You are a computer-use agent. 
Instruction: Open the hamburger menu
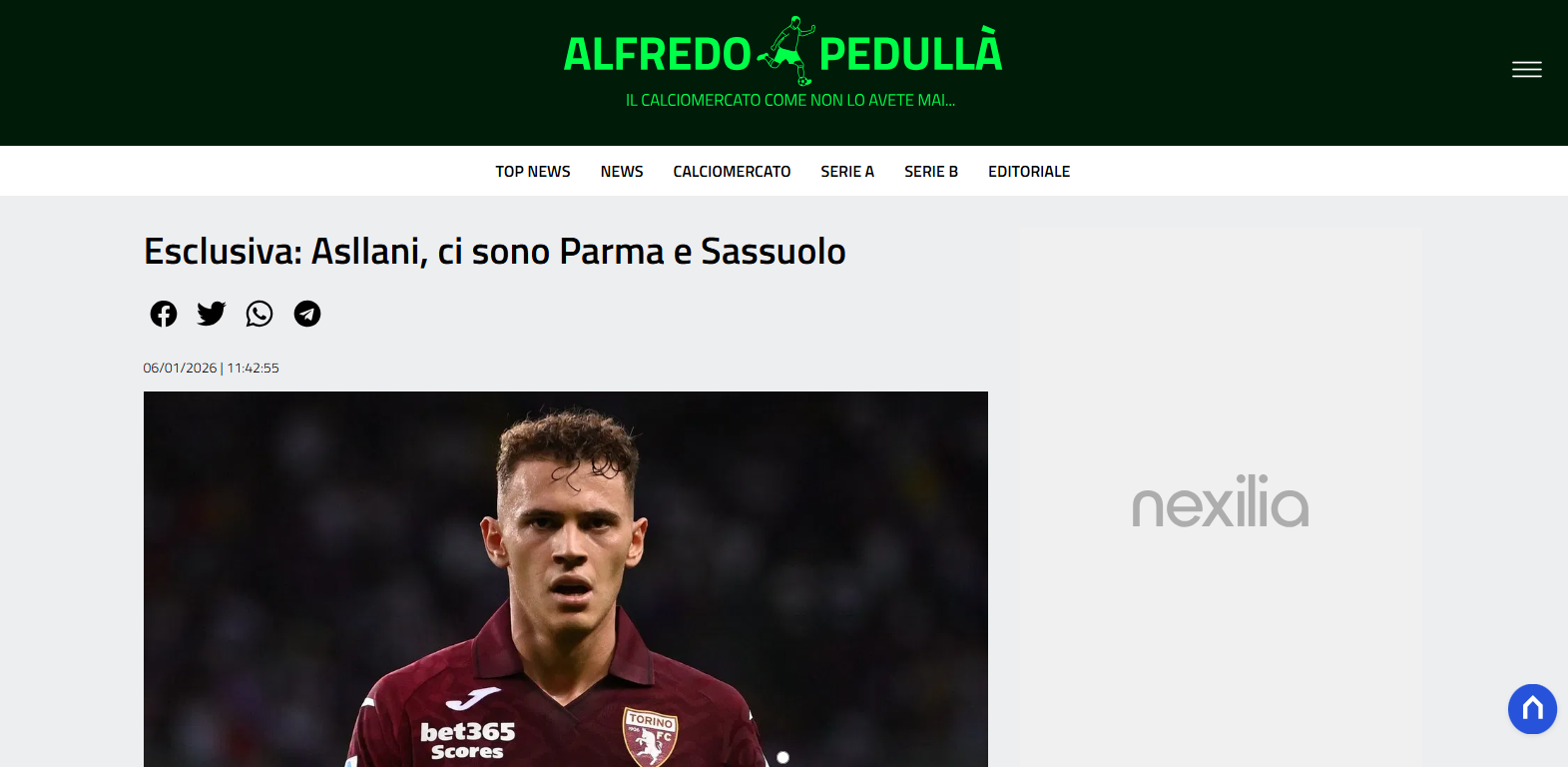(1527, 70)
